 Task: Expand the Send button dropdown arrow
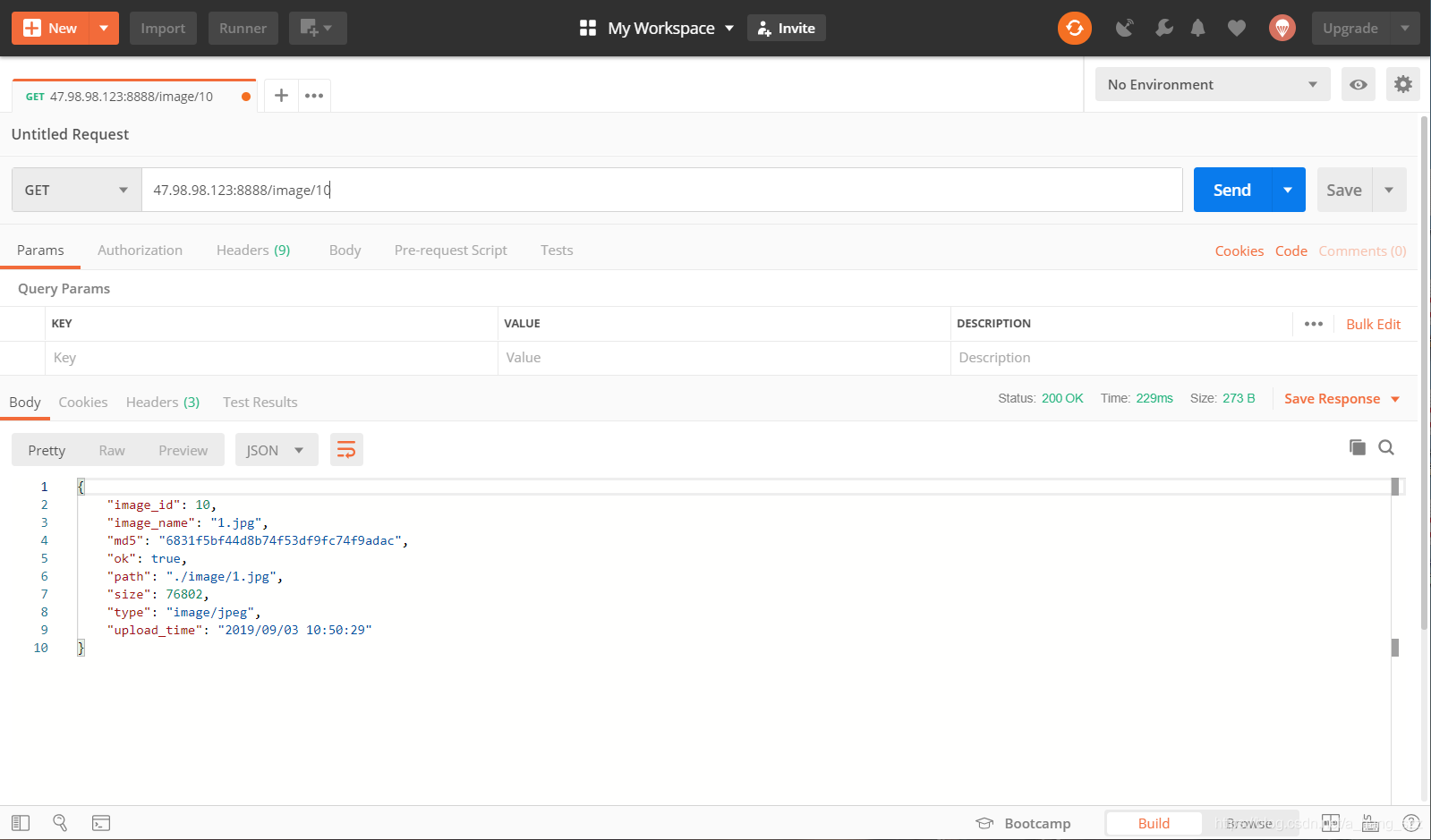tap(1288, 190)
